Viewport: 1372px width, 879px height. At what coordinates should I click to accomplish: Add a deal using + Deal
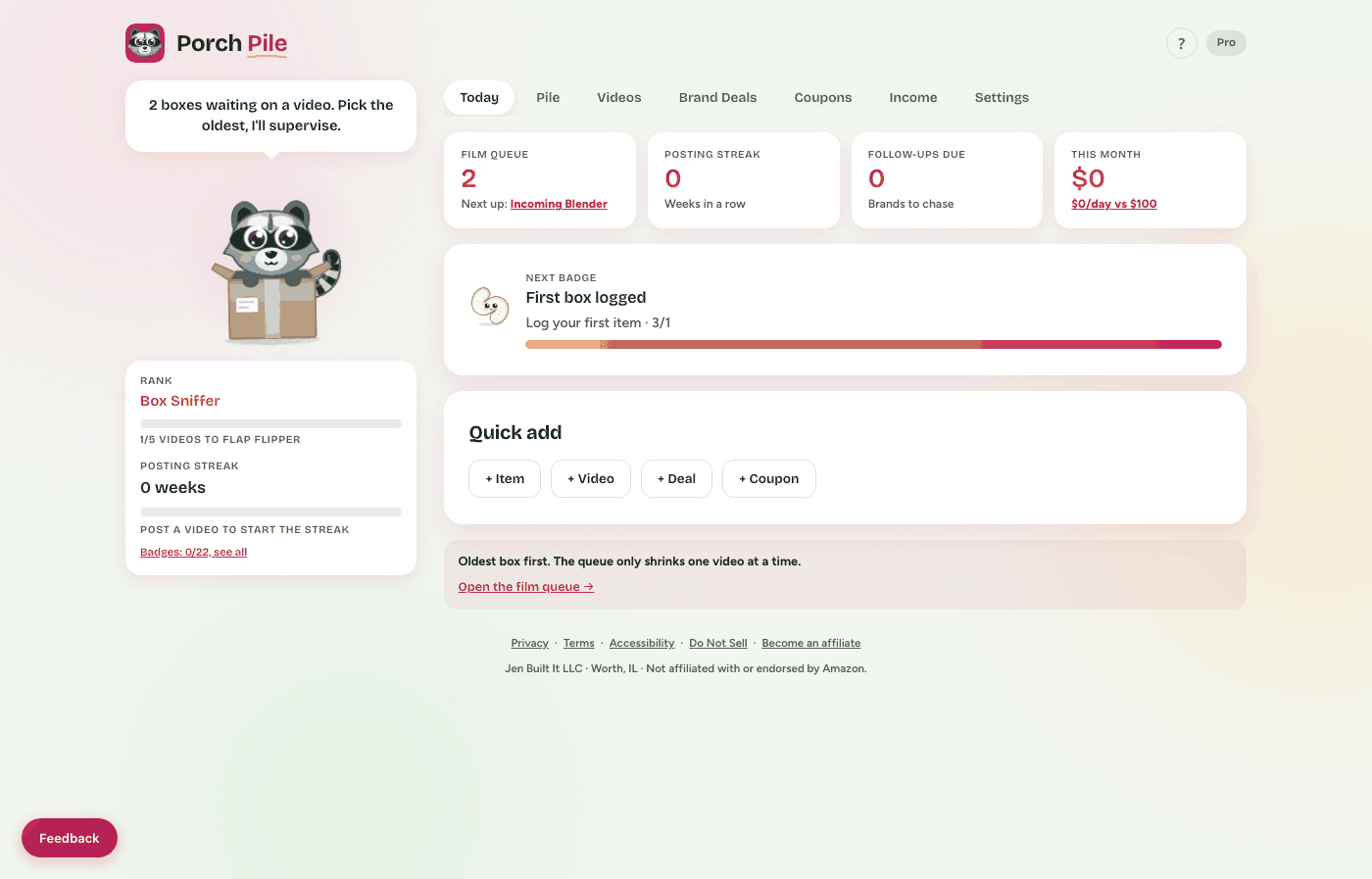point(676,479)
